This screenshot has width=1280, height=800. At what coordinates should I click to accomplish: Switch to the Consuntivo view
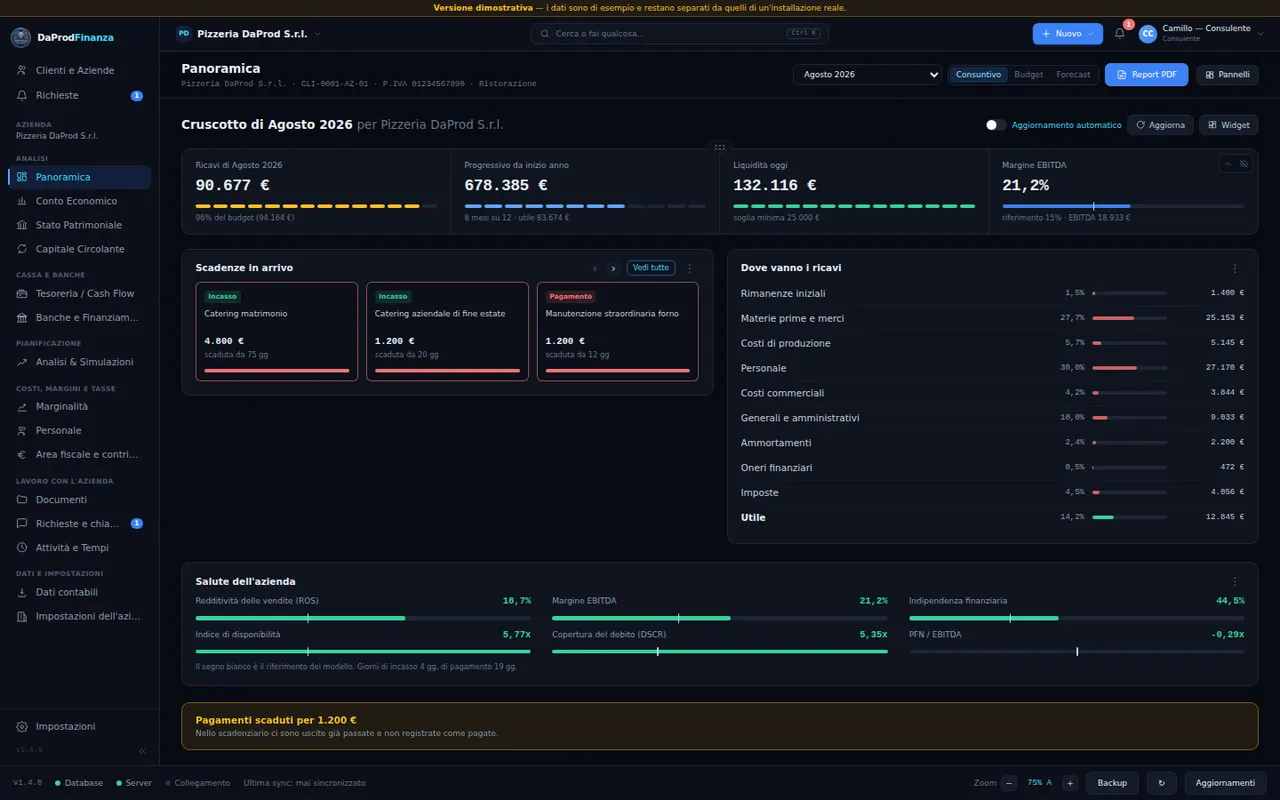point(978,74)
